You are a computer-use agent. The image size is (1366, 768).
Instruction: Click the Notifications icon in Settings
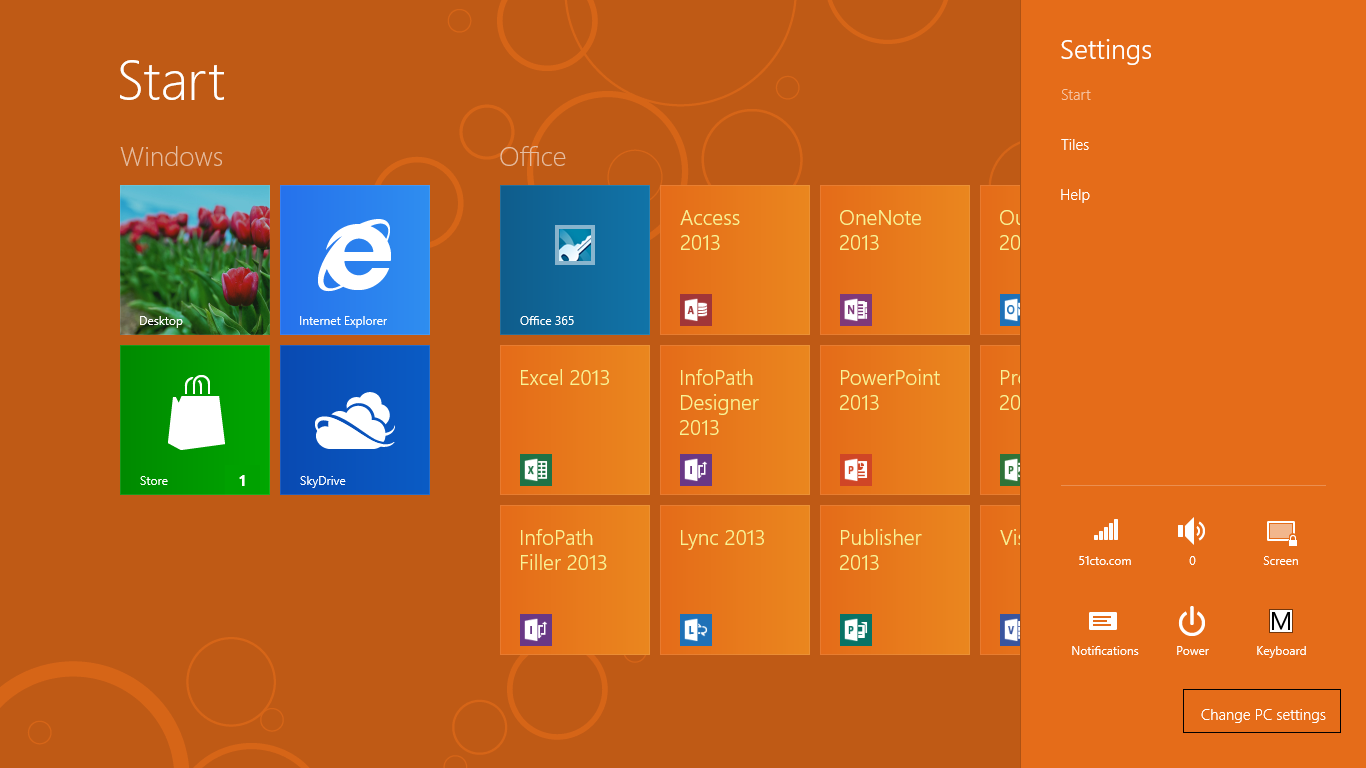1105,632
